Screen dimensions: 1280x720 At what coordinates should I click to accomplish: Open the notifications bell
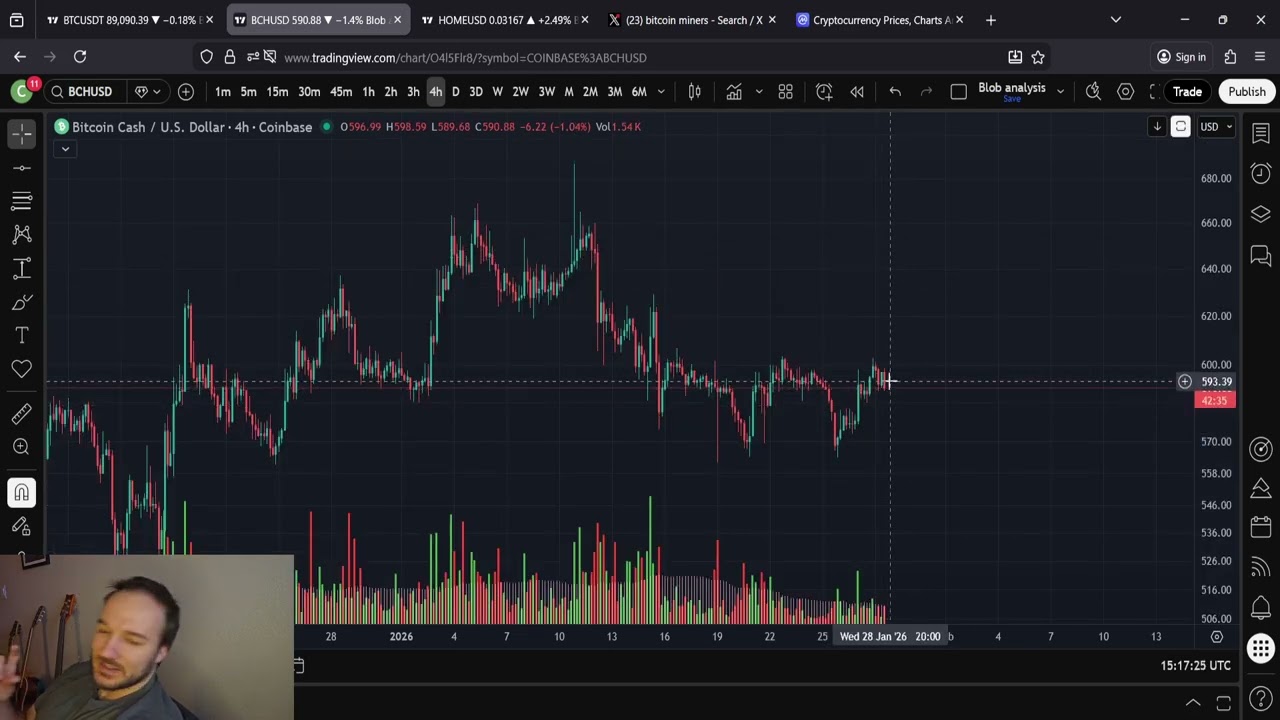coord(1261,606)
